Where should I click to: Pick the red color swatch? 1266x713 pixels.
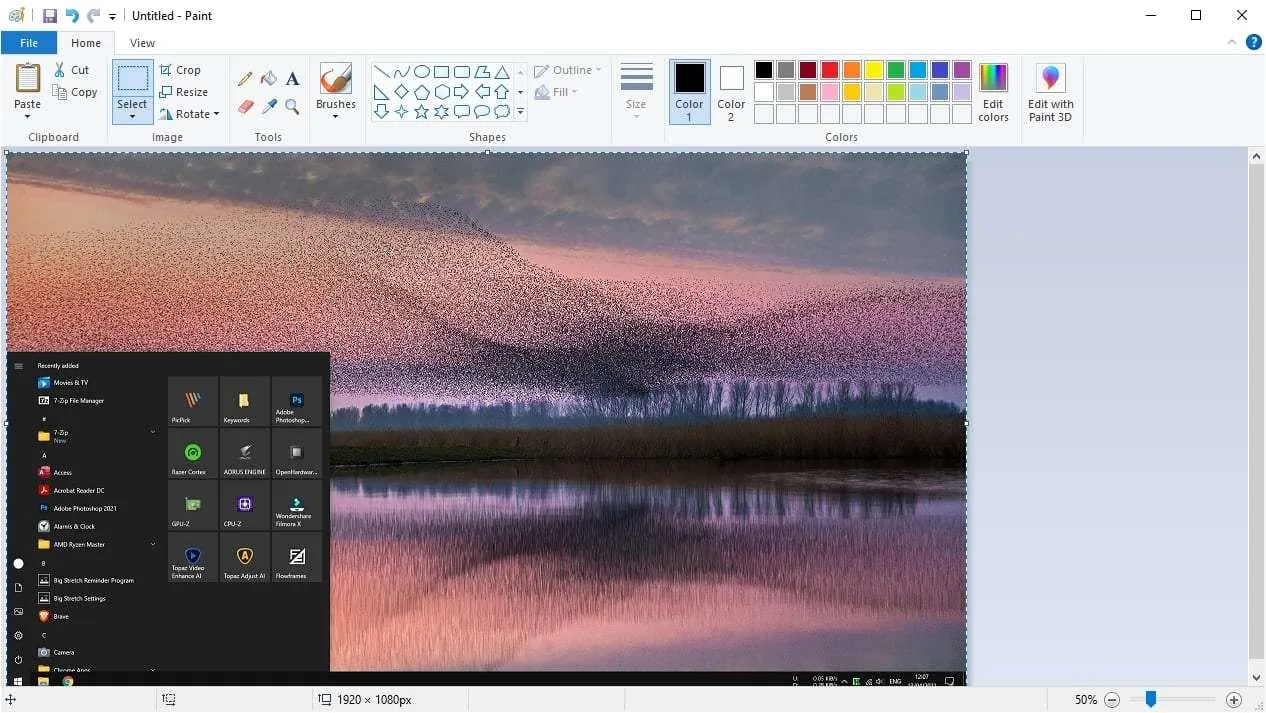(x=829, y=70)
